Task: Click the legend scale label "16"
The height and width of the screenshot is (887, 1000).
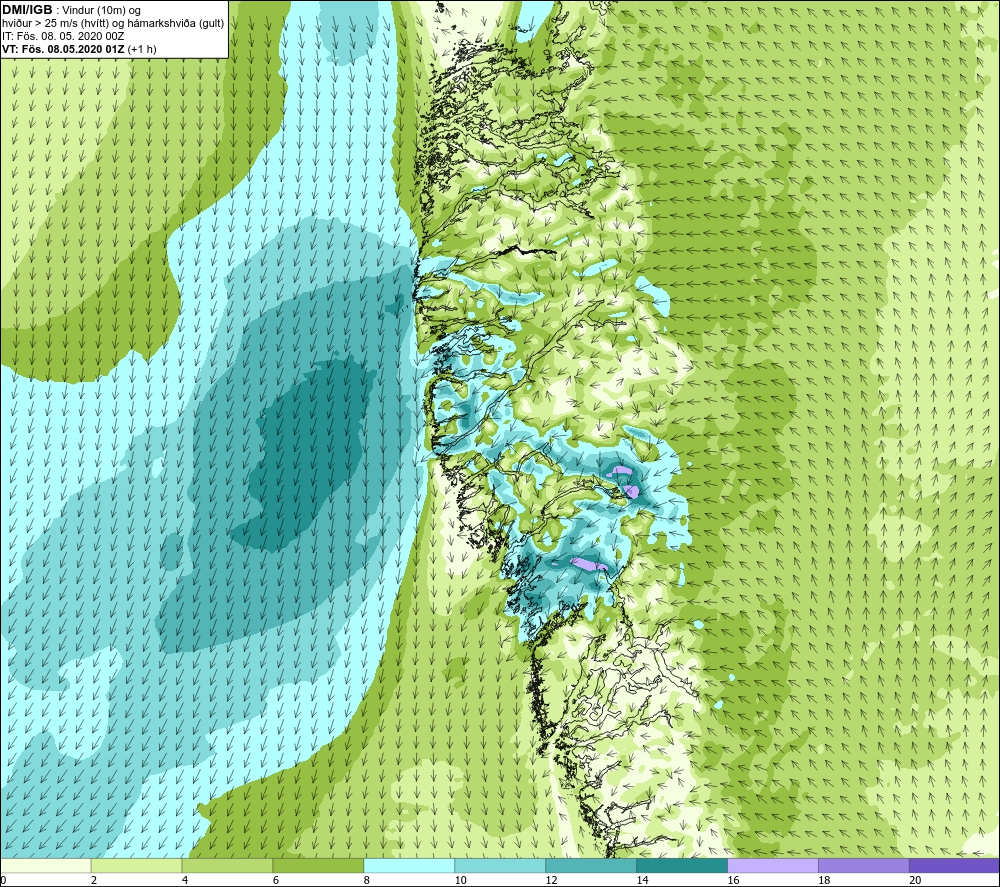Action: pyautogui.click(x=733, y=881)
